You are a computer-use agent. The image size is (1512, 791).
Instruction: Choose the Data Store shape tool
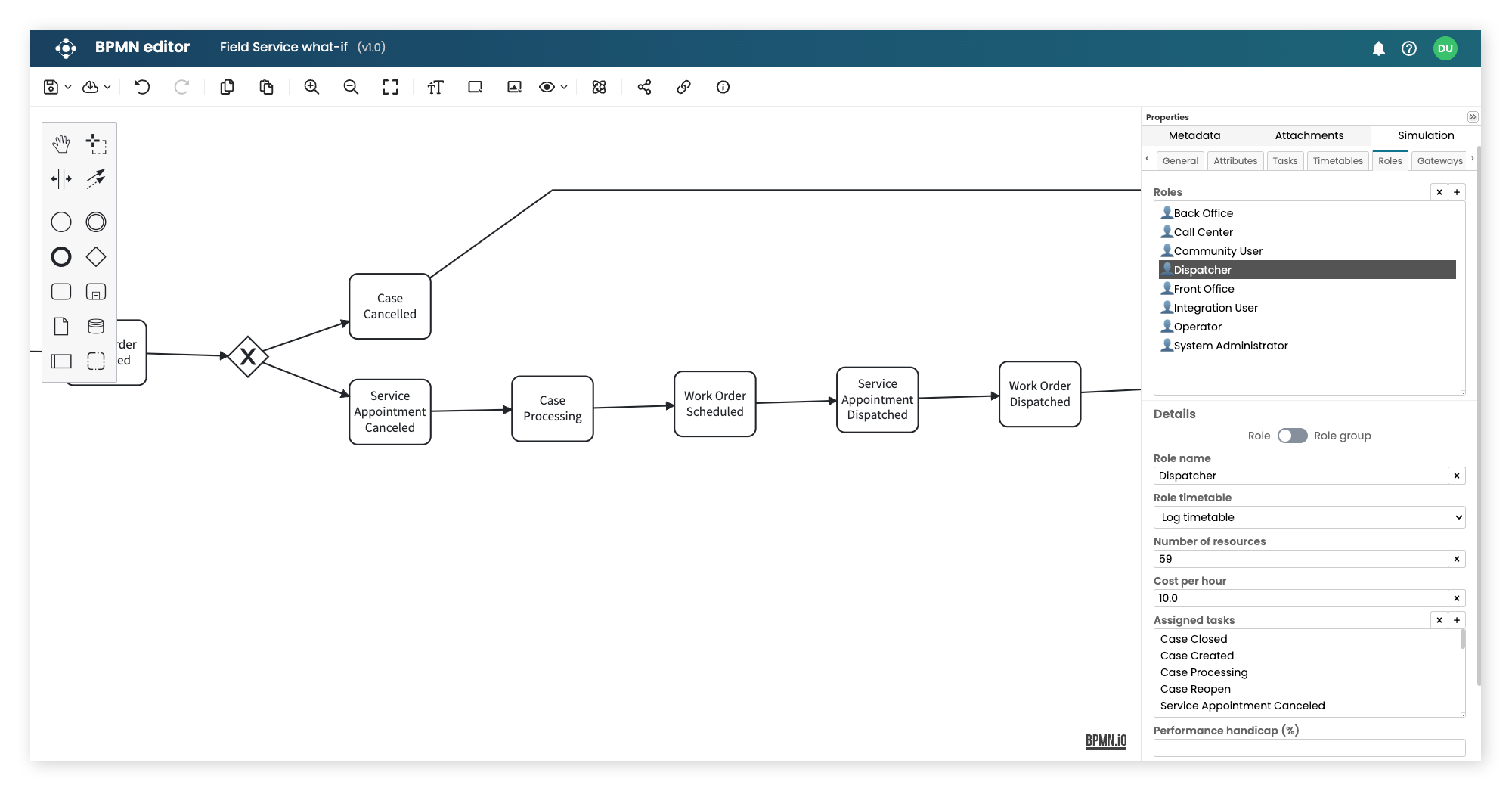click(96, 325)
